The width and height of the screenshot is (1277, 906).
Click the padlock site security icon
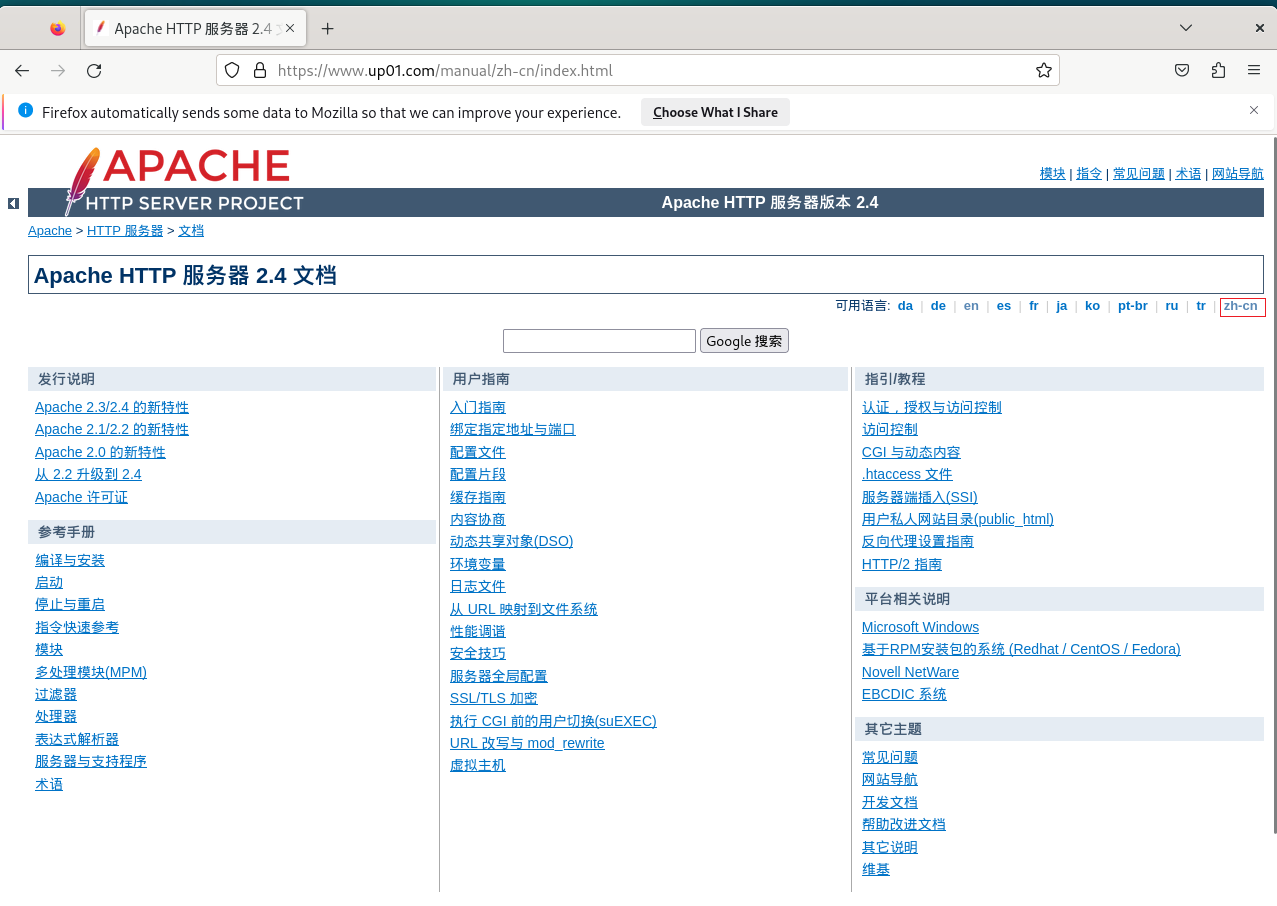(260, 70)
